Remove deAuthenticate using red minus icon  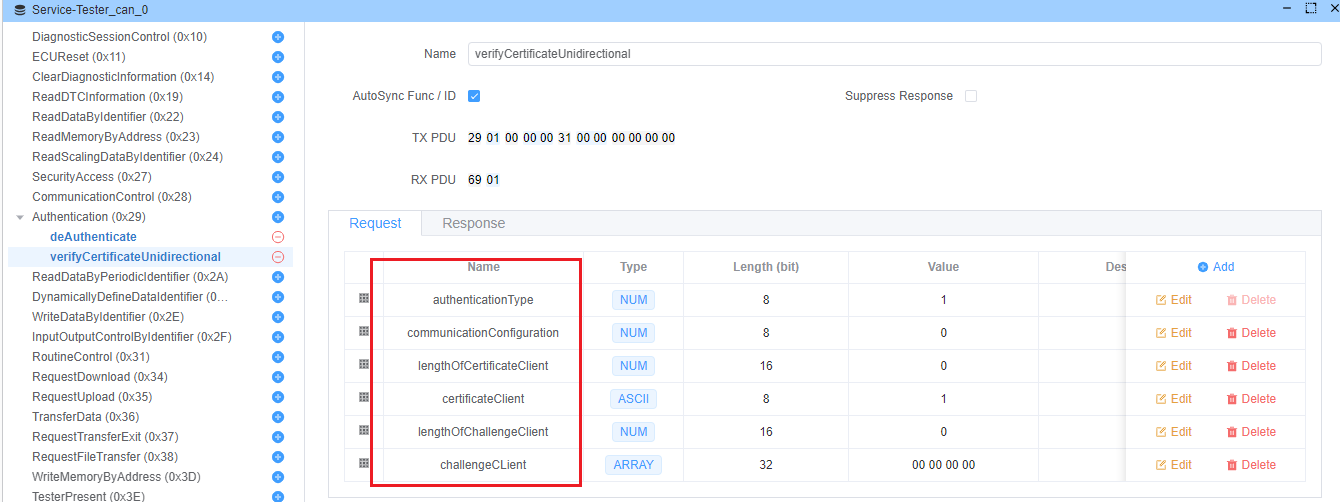[278, 237]
